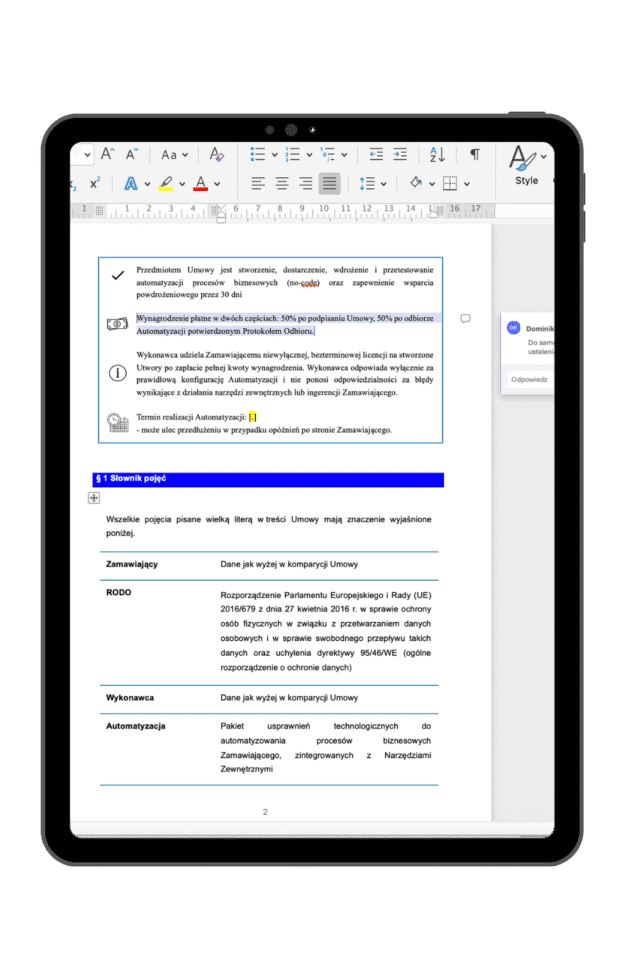This screenshot has width=626, height=978.
Task: Click the Decrease Indent icon
Action: (376, 154)
